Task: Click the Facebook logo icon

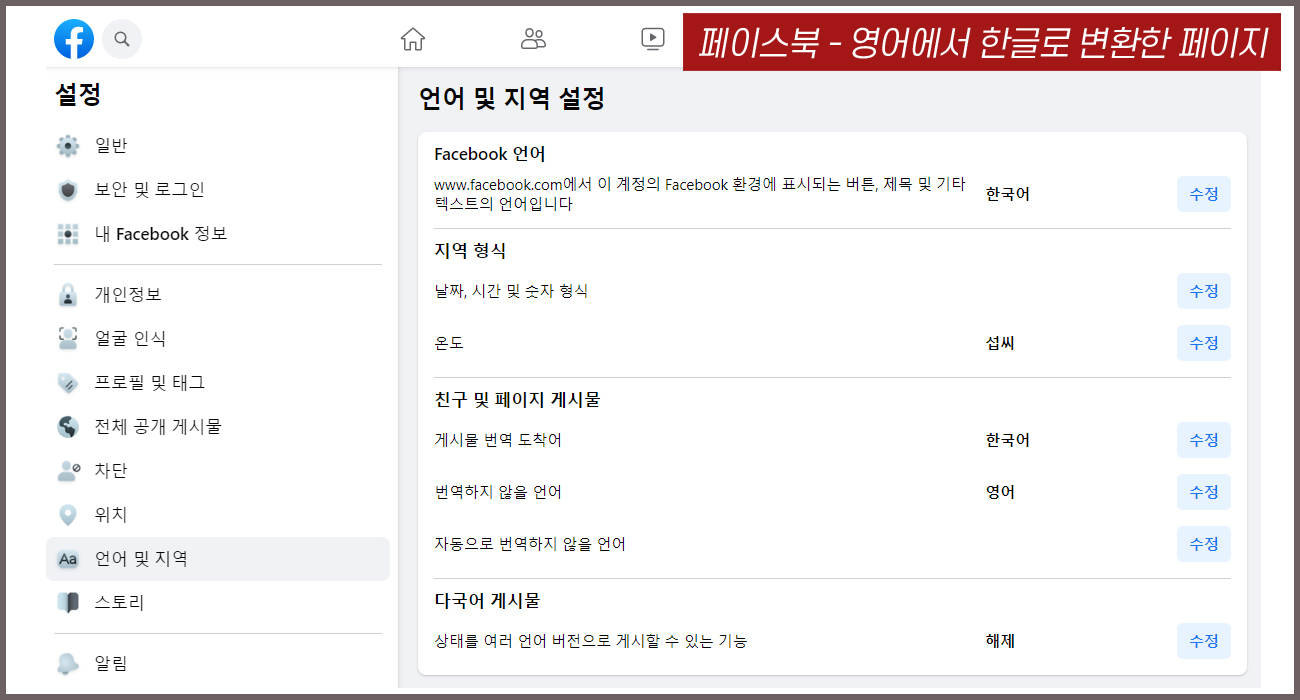Action: [x=74, y=39]
